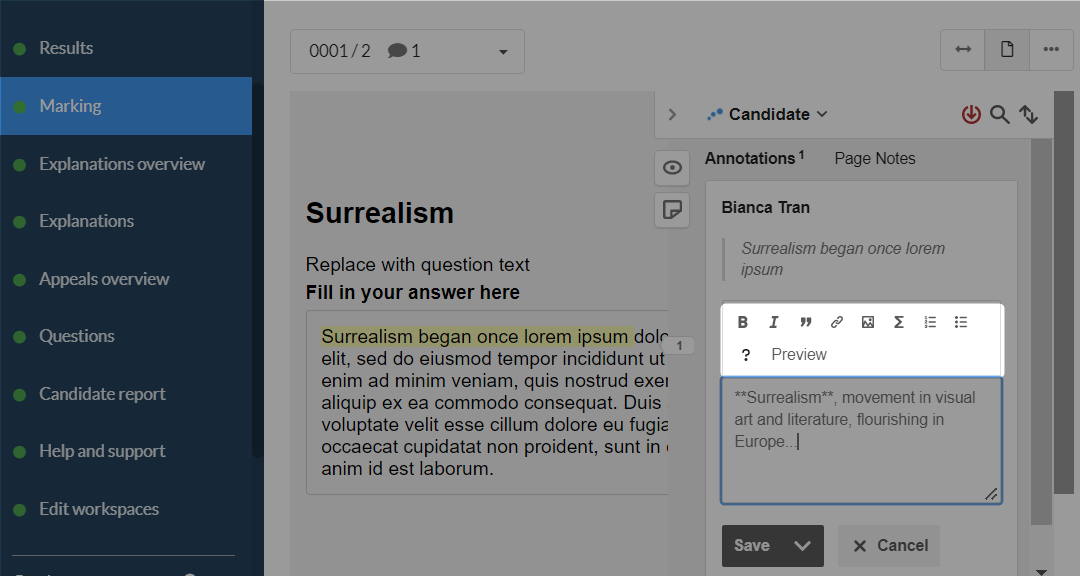The height and width of the screenshot is (576, 1080).
Task: Open the candidate selector 0001/2 dropdown
Action: pyautogui.click(x=407, y=51)
